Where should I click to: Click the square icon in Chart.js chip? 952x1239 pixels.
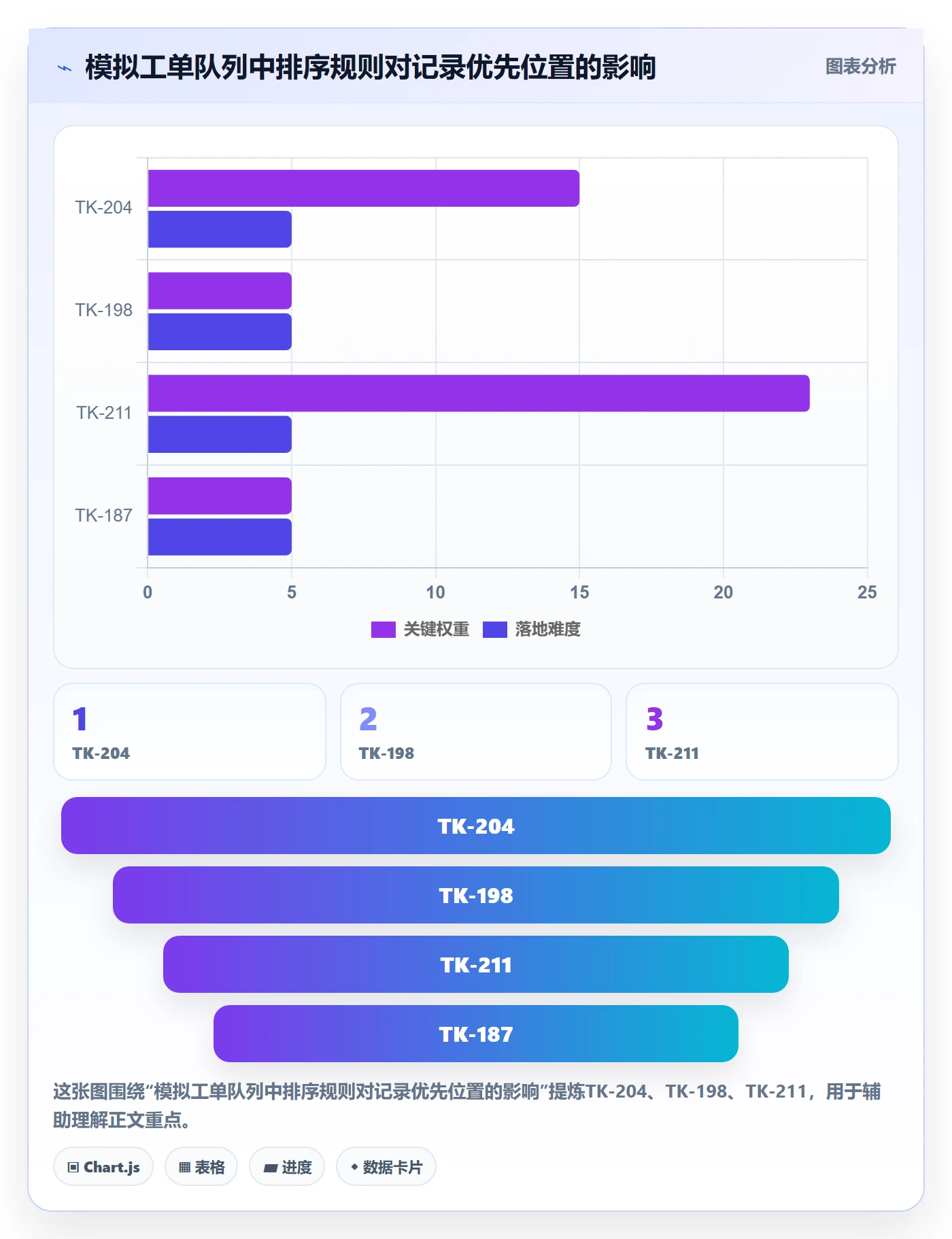coord(73,1168)
